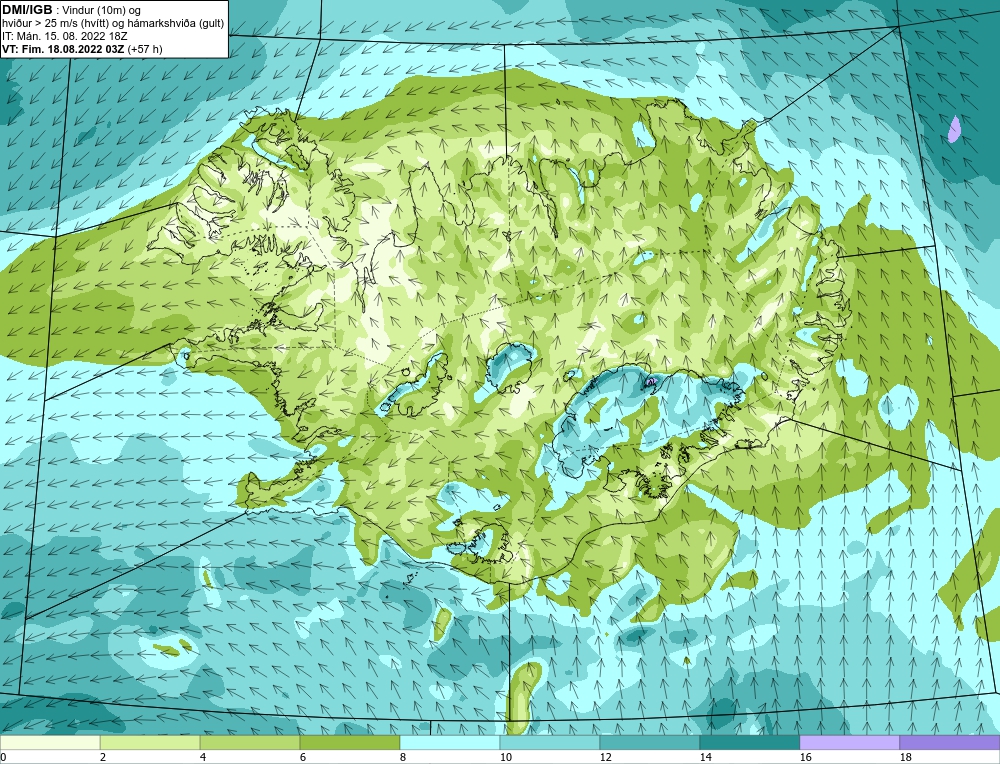
Task: Click the '14' label on the scale
Action: tap(705, 758)
